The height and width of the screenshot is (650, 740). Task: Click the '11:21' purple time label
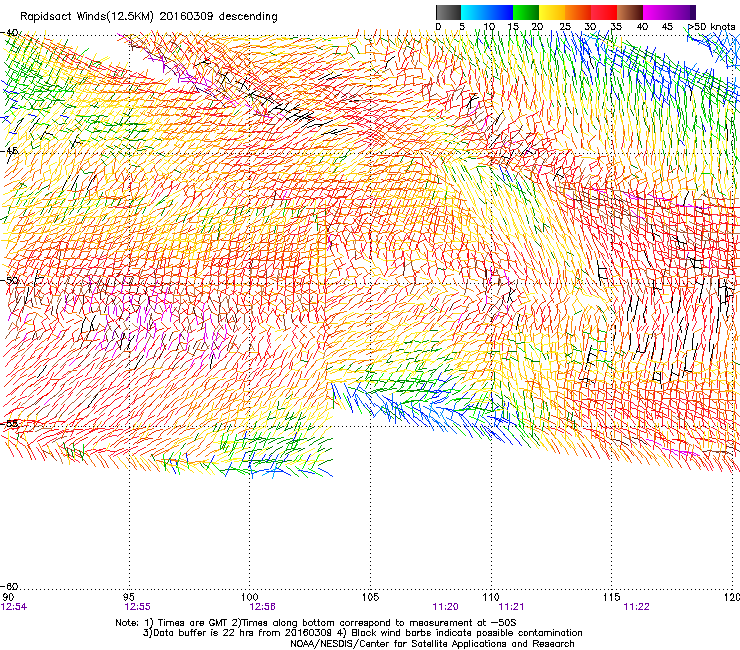[x=511, y=607]
